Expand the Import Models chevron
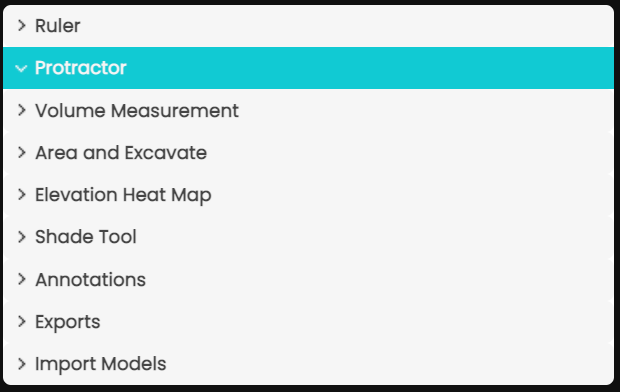This screenshot has height=392, width=620. [22, 364]
